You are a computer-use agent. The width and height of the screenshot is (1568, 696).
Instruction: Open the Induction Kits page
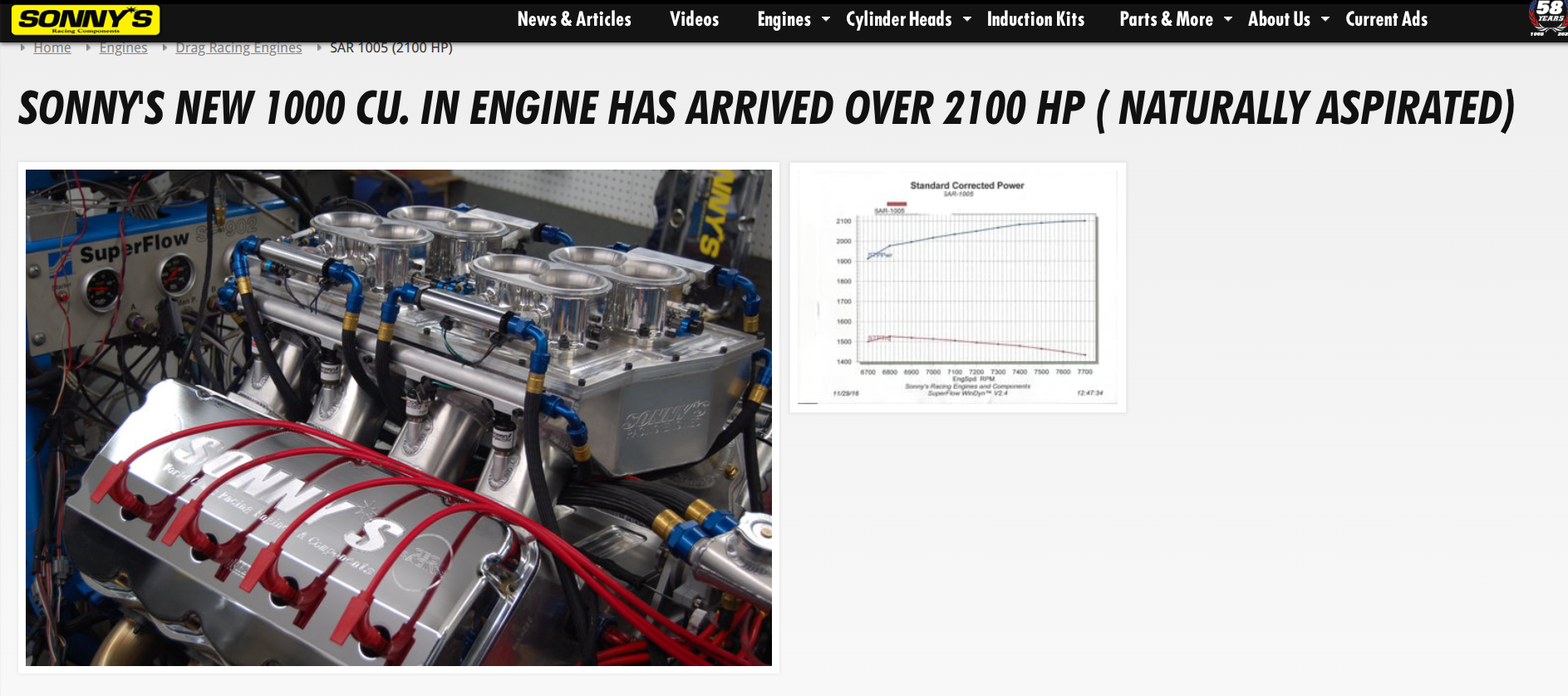coord(1035,19)
